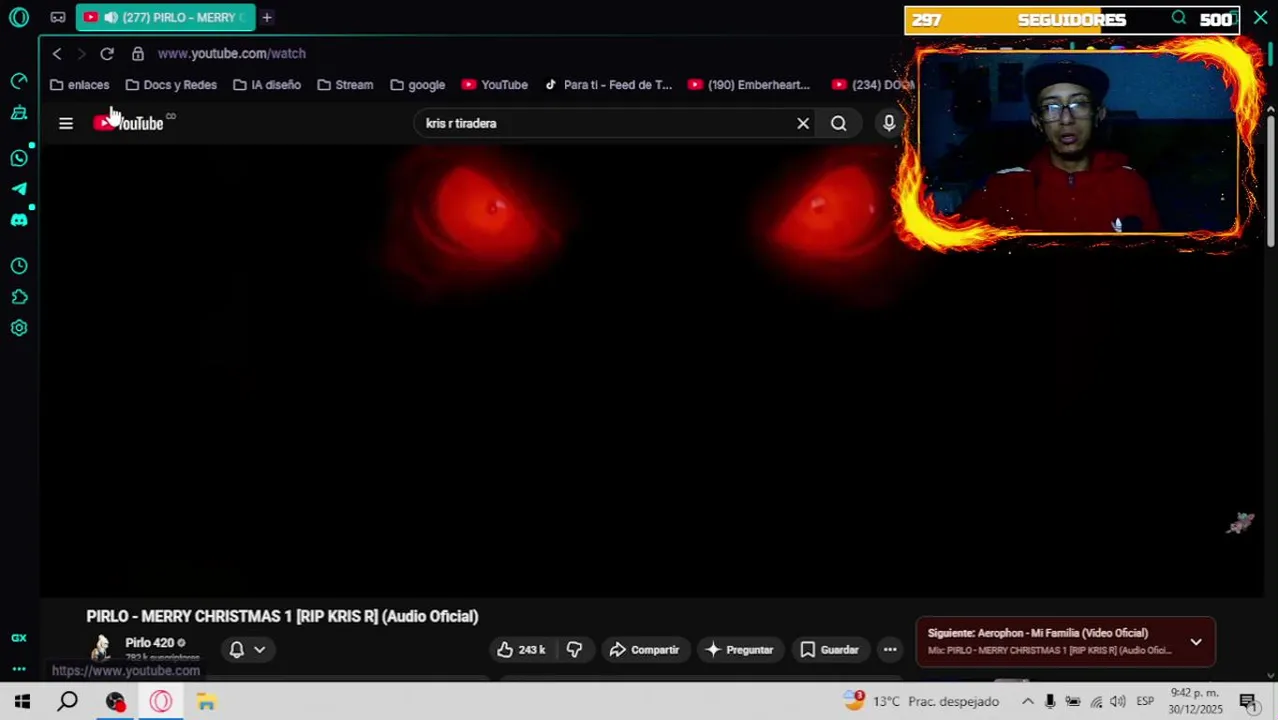Click the Compartir share button
The image size is (1278, 720).
point(645,650)
